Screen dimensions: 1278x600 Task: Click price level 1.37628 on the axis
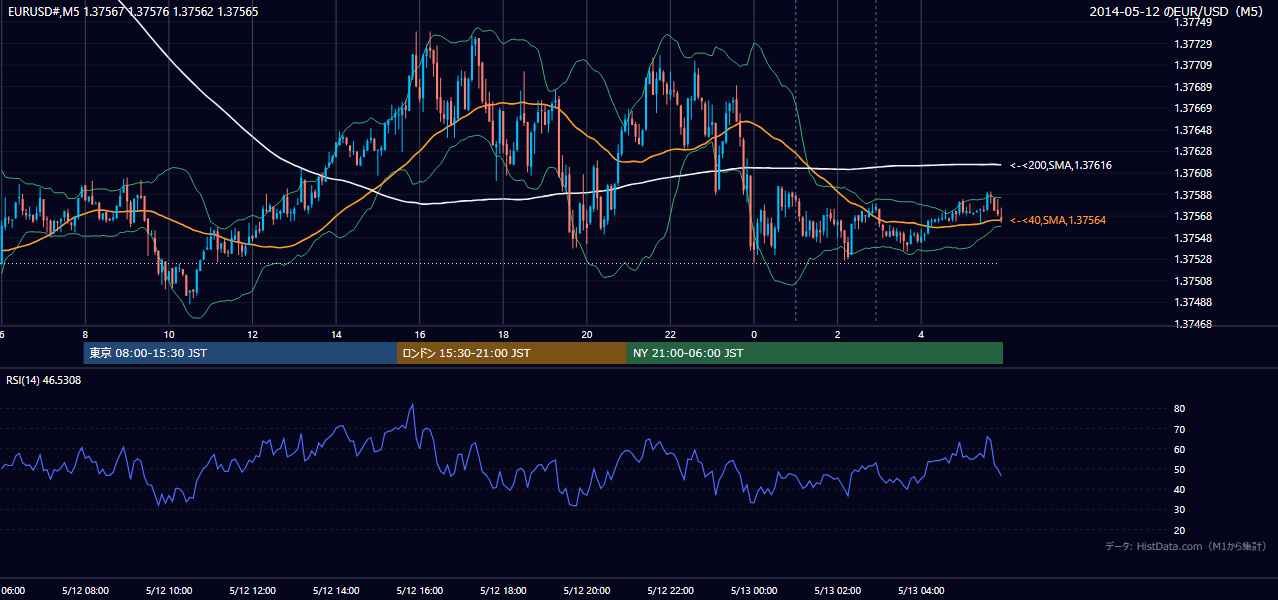pyautogui.click(x=1194, y=151)
